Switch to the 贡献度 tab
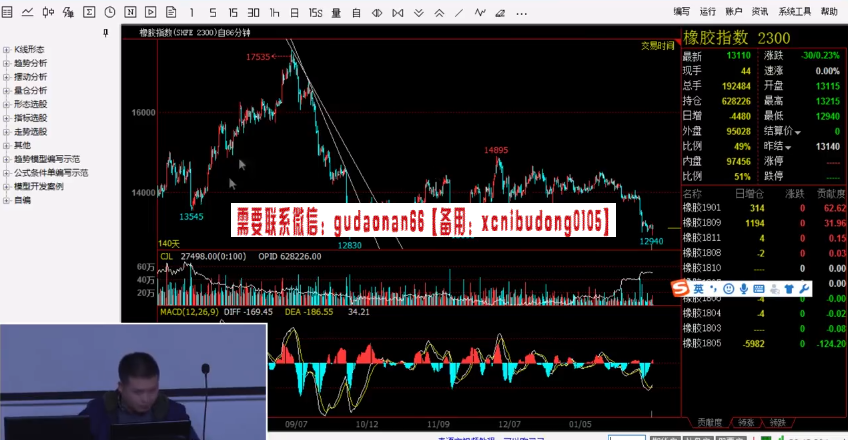 (708, 422)
